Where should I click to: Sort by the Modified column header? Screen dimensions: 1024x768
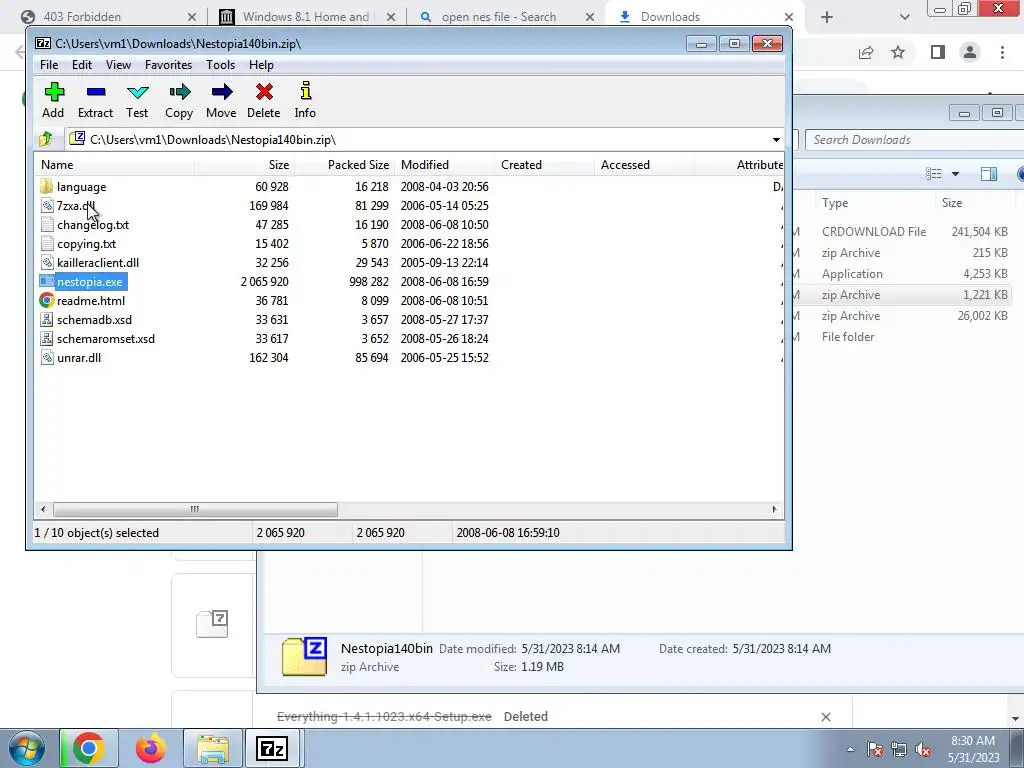[444, 165]
